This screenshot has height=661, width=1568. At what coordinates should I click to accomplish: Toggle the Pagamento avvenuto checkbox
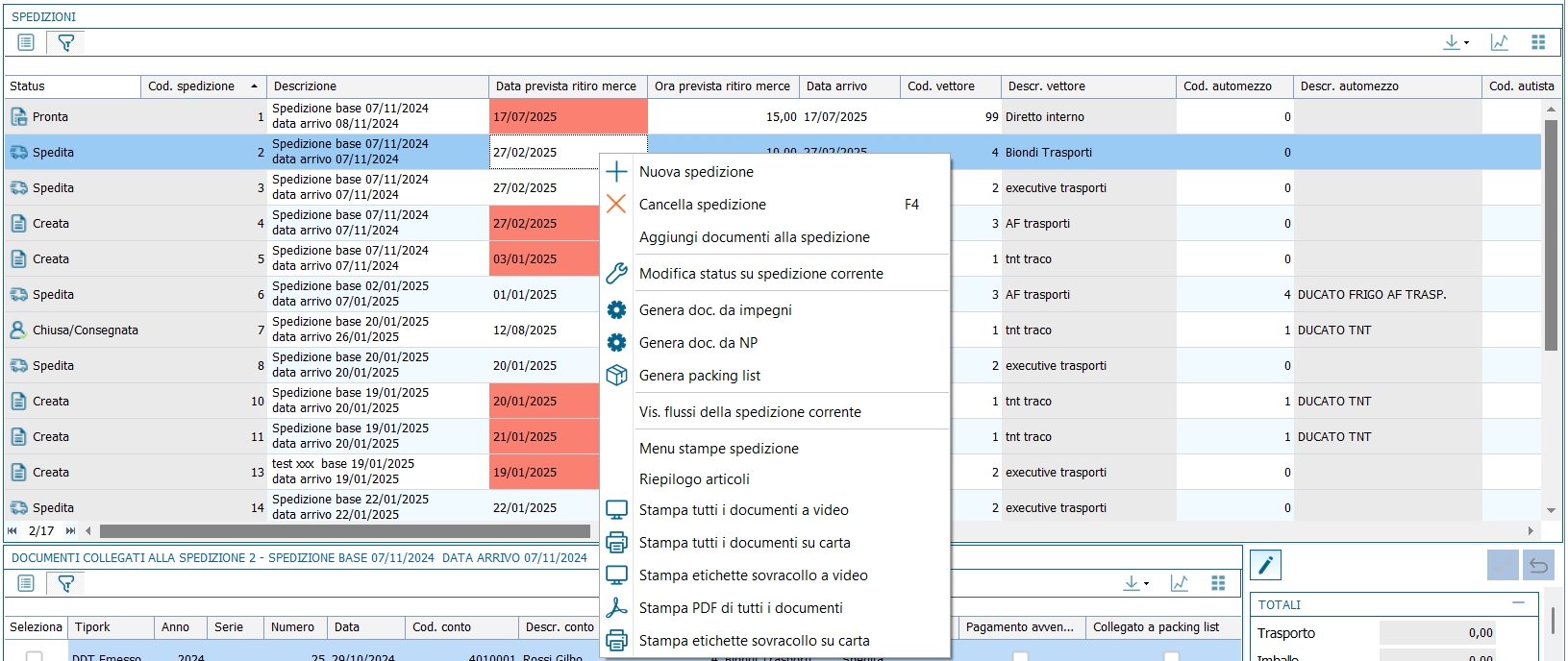pyautogui.click(x=1020, y=656)
